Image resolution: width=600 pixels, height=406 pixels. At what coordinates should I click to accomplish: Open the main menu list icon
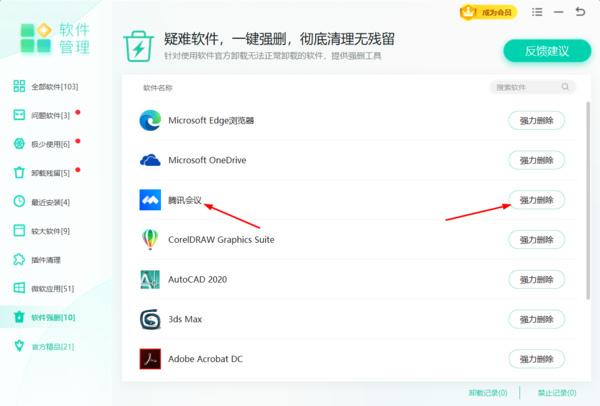(537, 12)
